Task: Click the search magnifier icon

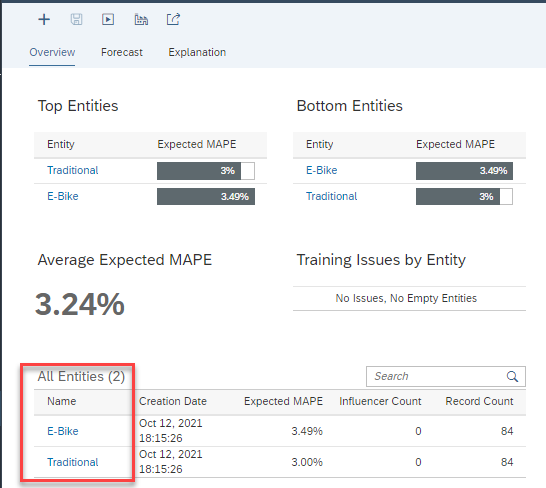Action: [x=512, y=377]
